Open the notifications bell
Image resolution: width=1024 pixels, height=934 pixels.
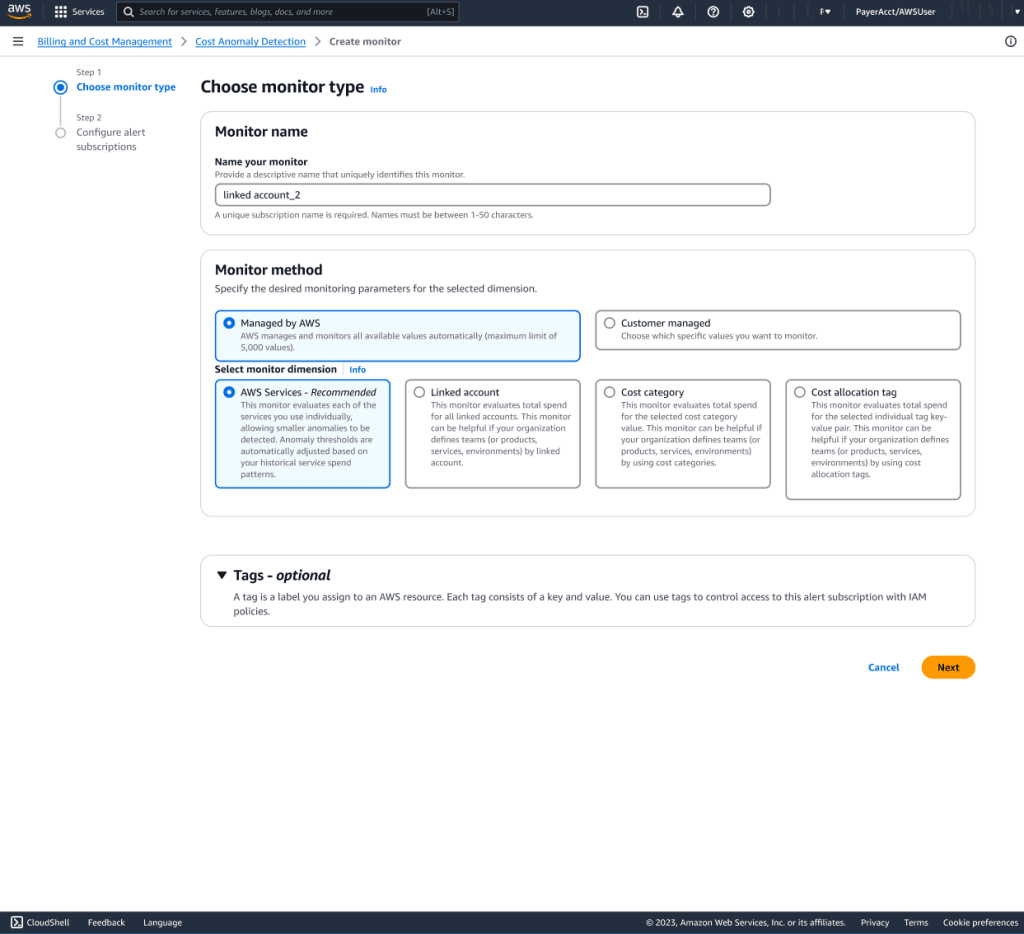679,12
